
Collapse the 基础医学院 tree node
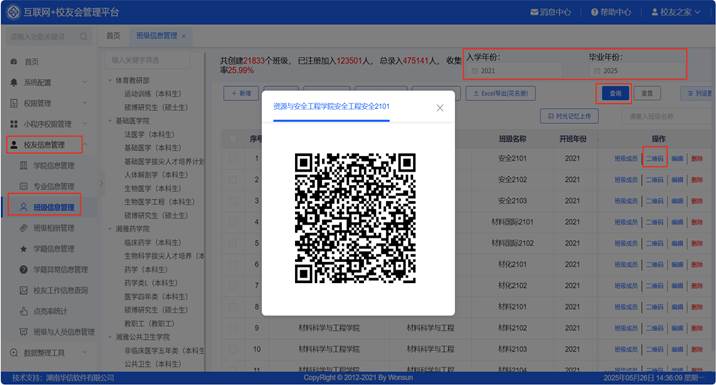coord(110,121)
